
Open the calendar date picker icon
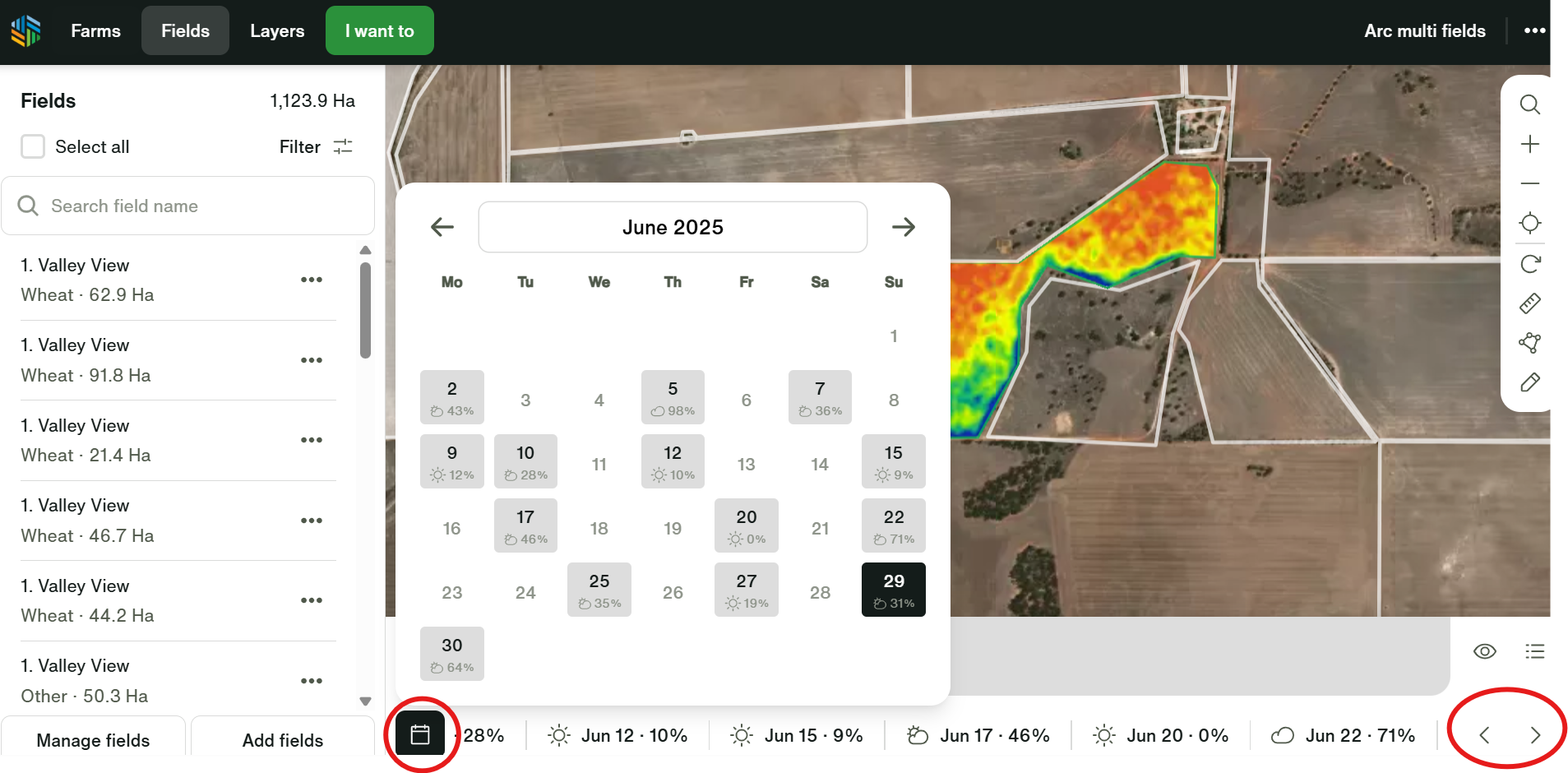point(420,734)
